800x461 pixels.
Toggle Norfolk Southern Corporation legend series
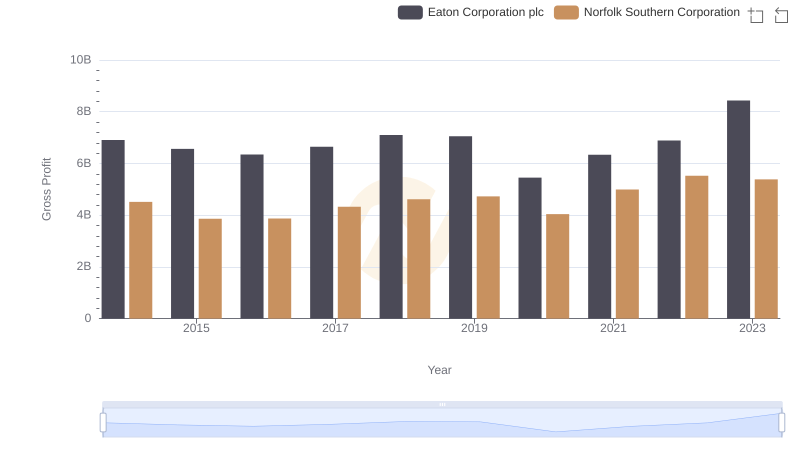coord(647,12)
